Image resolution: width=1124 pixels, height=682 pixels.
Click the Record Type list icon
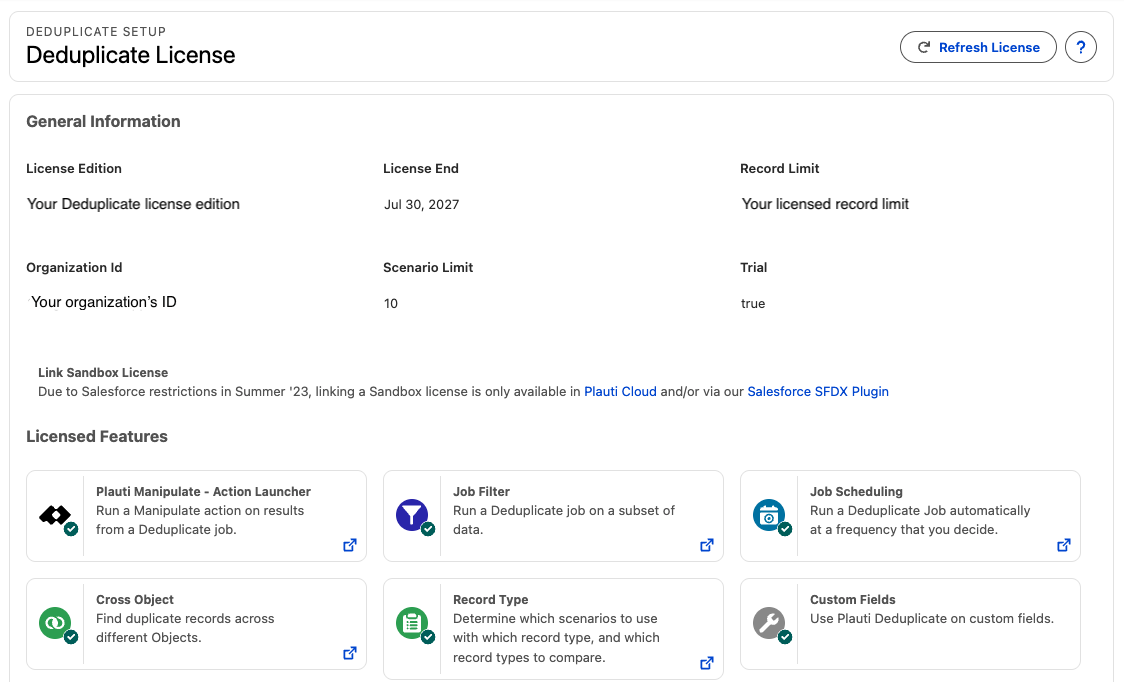point(411,622)
